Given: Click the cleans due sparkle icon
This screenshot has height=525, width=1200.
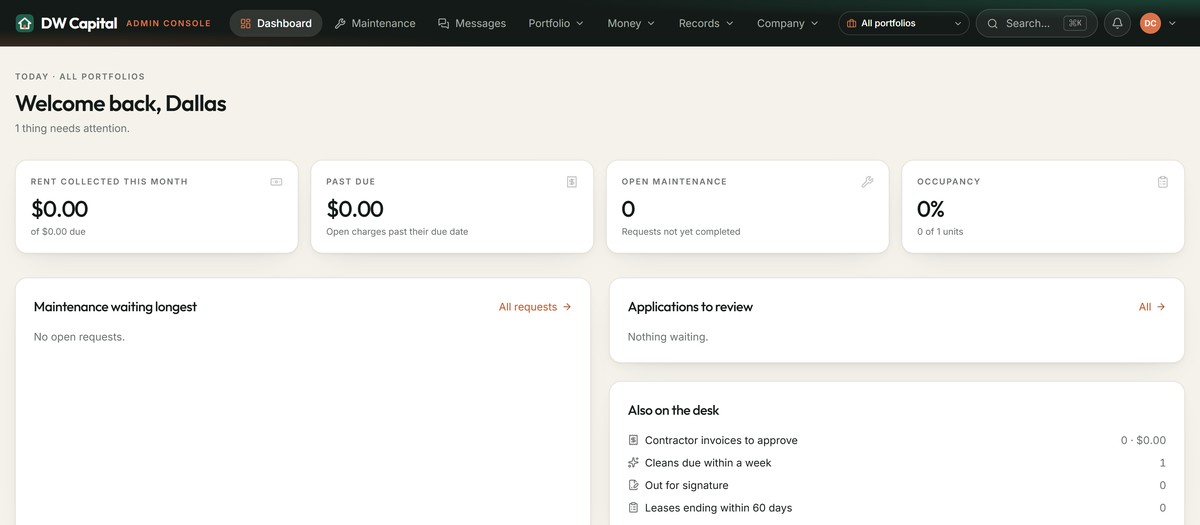Looking at the screenshot, I should tap(633, 463).
